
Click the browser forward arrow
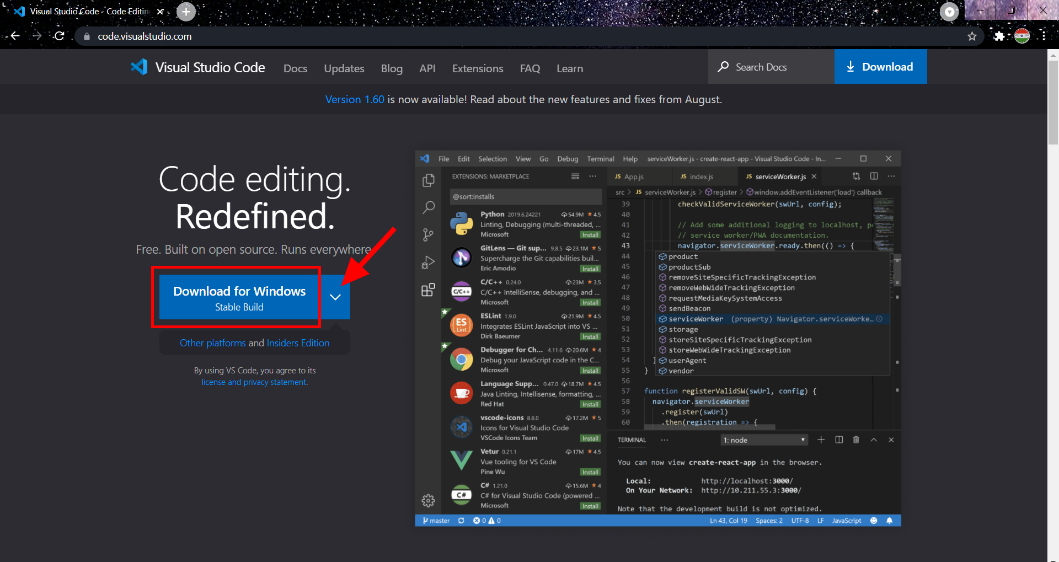click(x=37, y=36)
